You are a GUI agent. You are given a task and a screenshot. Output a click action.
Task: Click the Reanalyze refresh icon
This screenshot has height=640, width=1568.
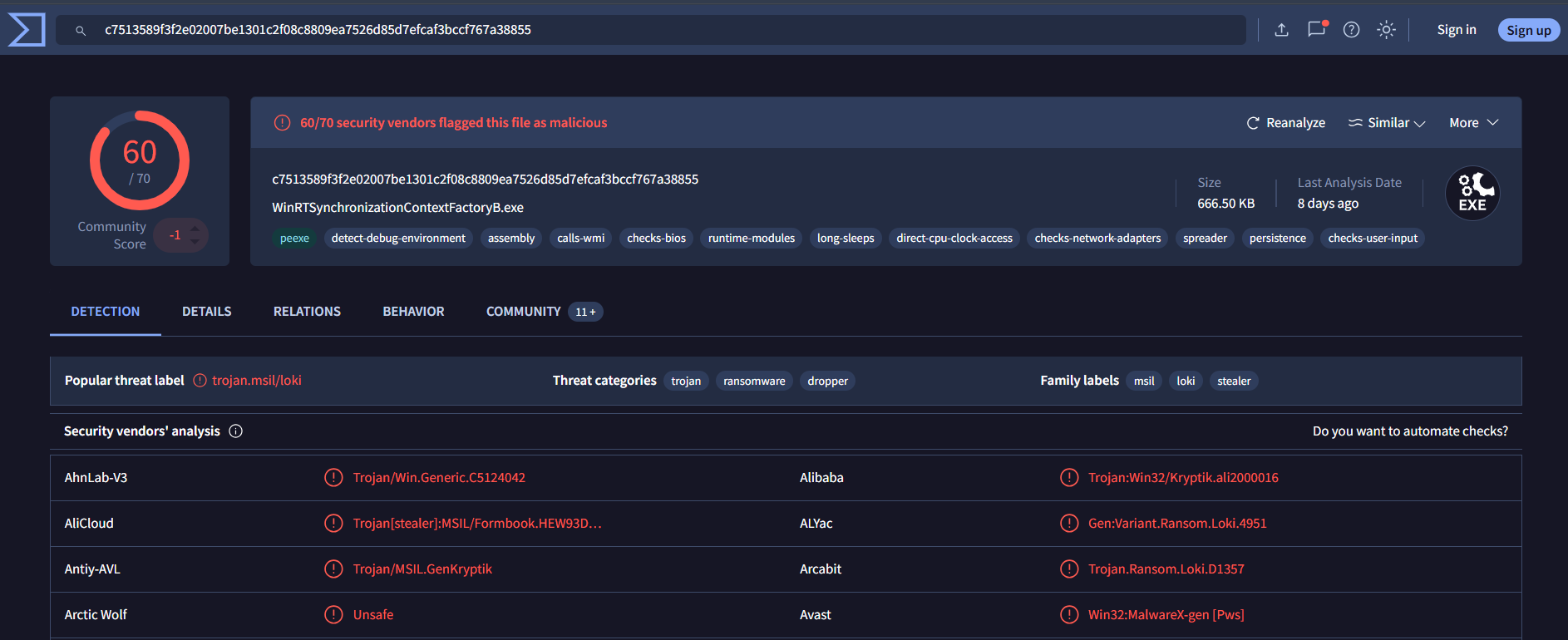tap(1253, 123)
